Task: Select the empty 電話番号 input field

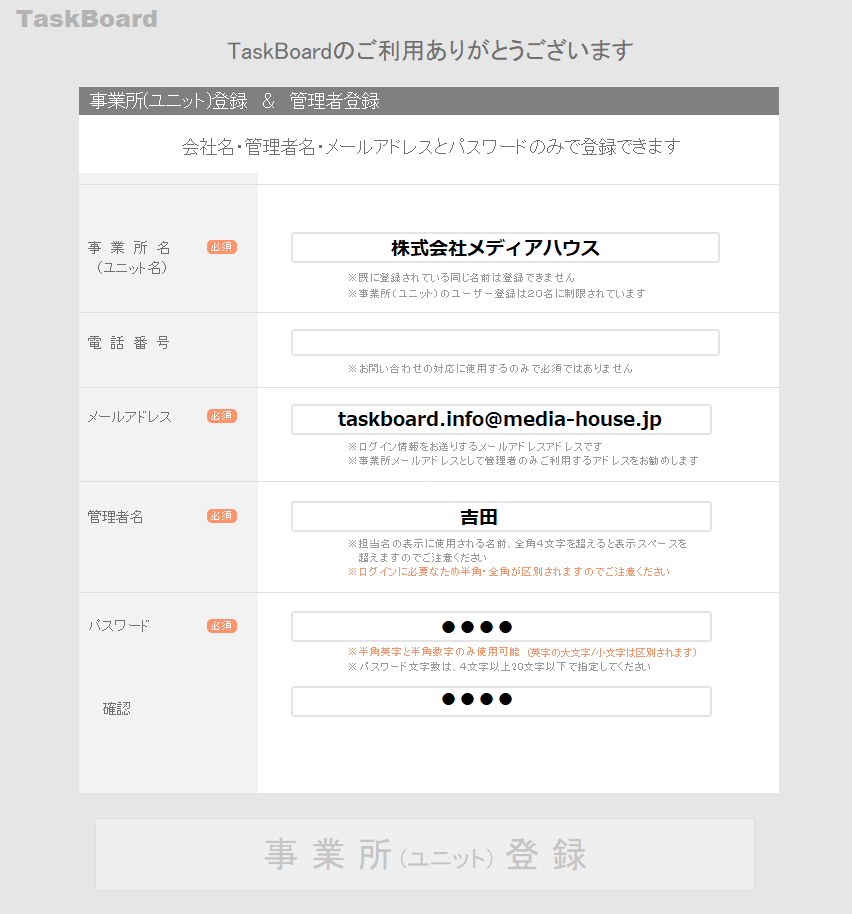Action: (x=505, y=343)
